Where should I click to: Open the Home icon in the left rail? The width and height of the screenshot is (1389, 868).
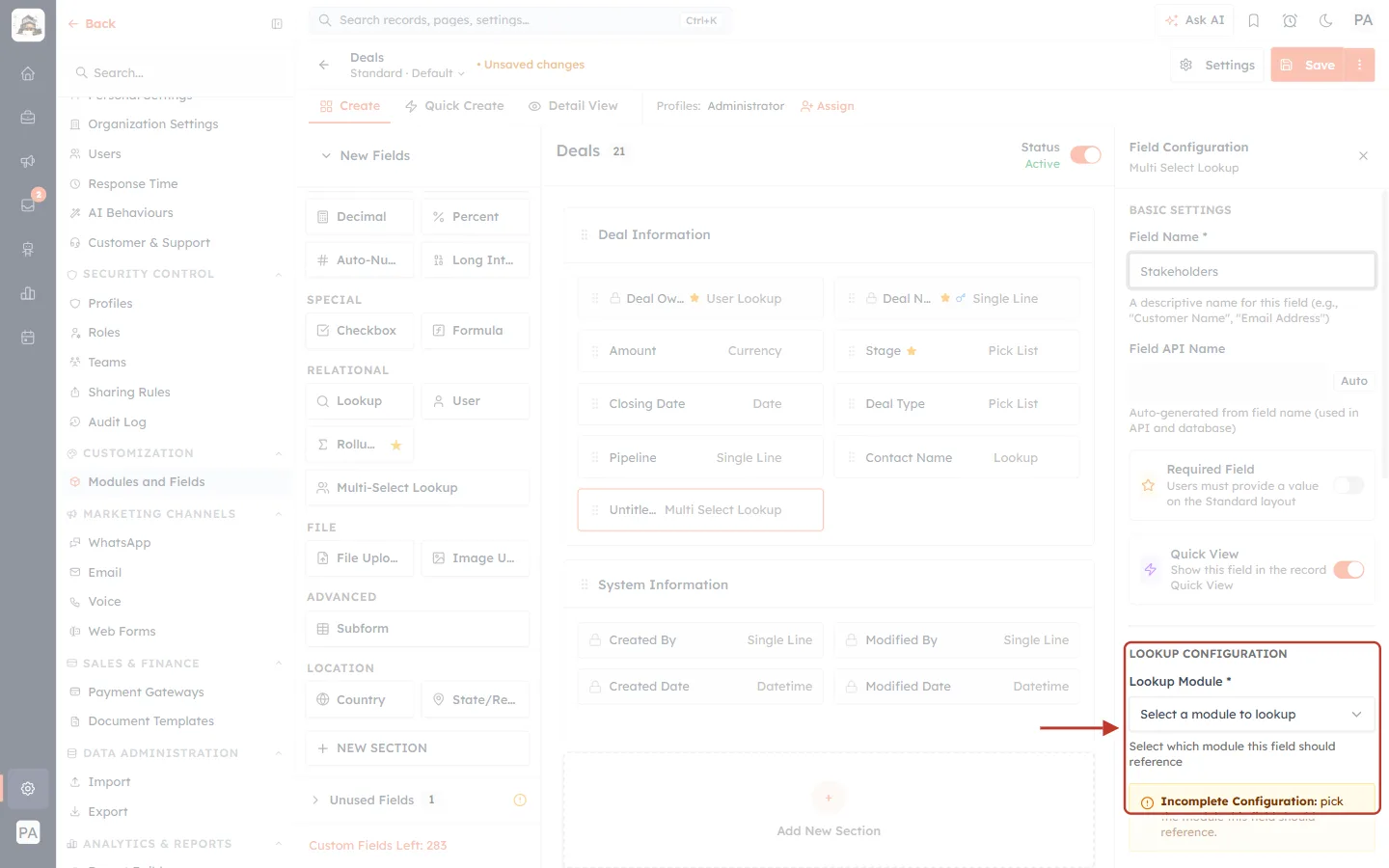tap(28, 73)
